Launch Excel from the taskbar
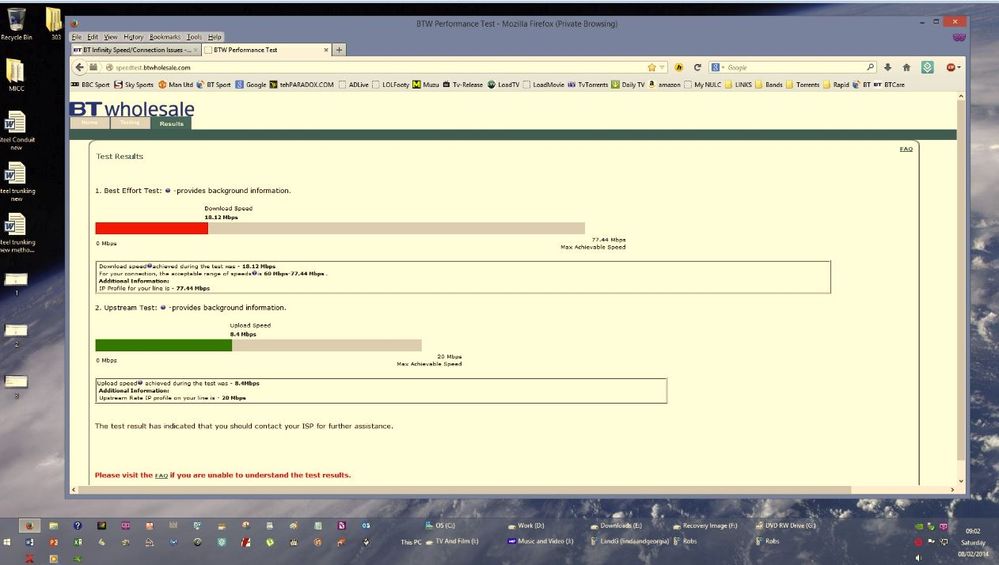The height and width of the screenshot is (565, 999). click(x=77, y=542)
